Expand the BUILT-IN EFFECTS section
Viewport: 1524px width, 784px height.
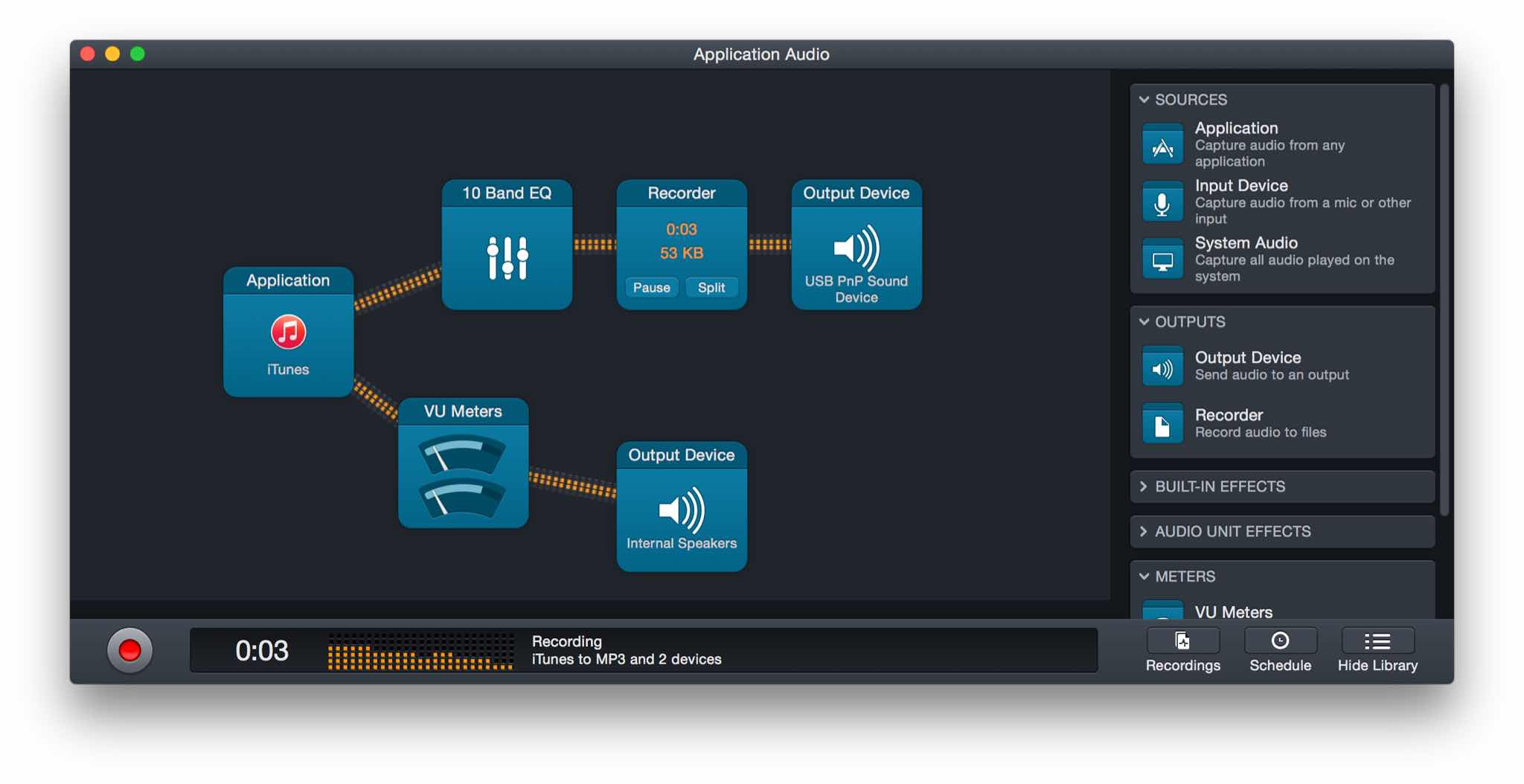[1144, 486]
